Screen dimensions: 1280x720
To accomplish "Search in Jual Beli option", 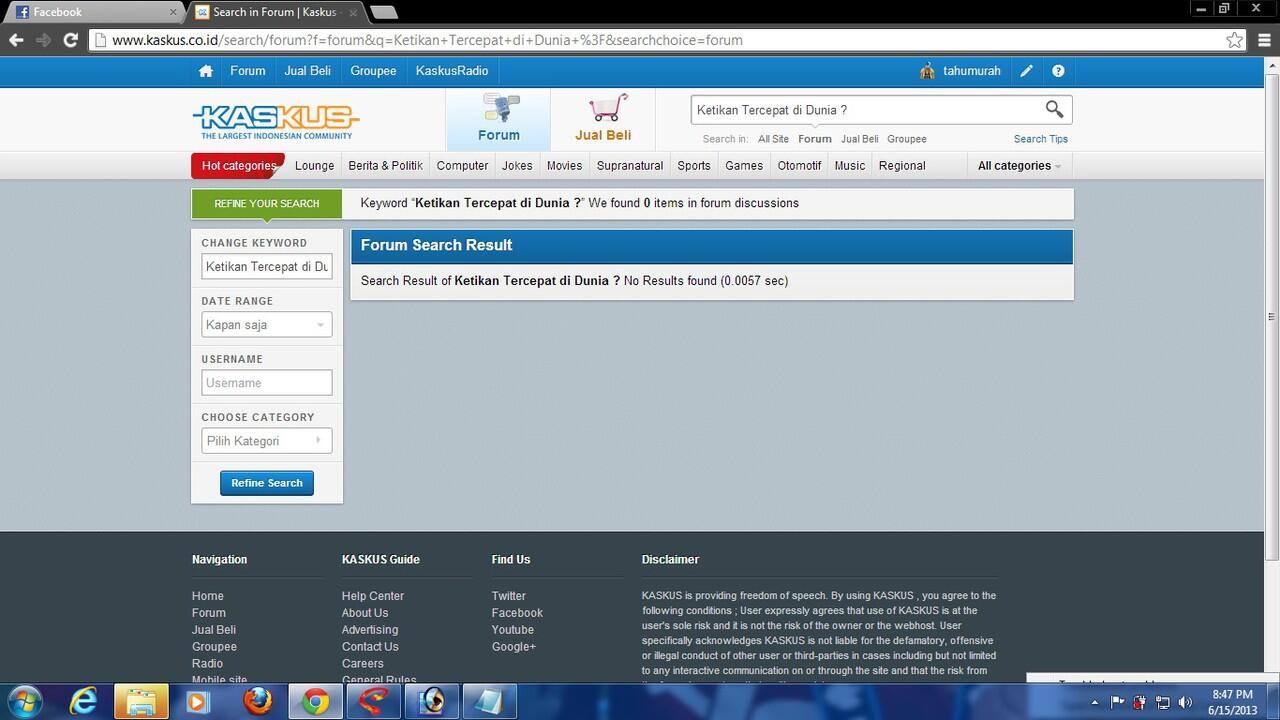I will coord(860,139).
